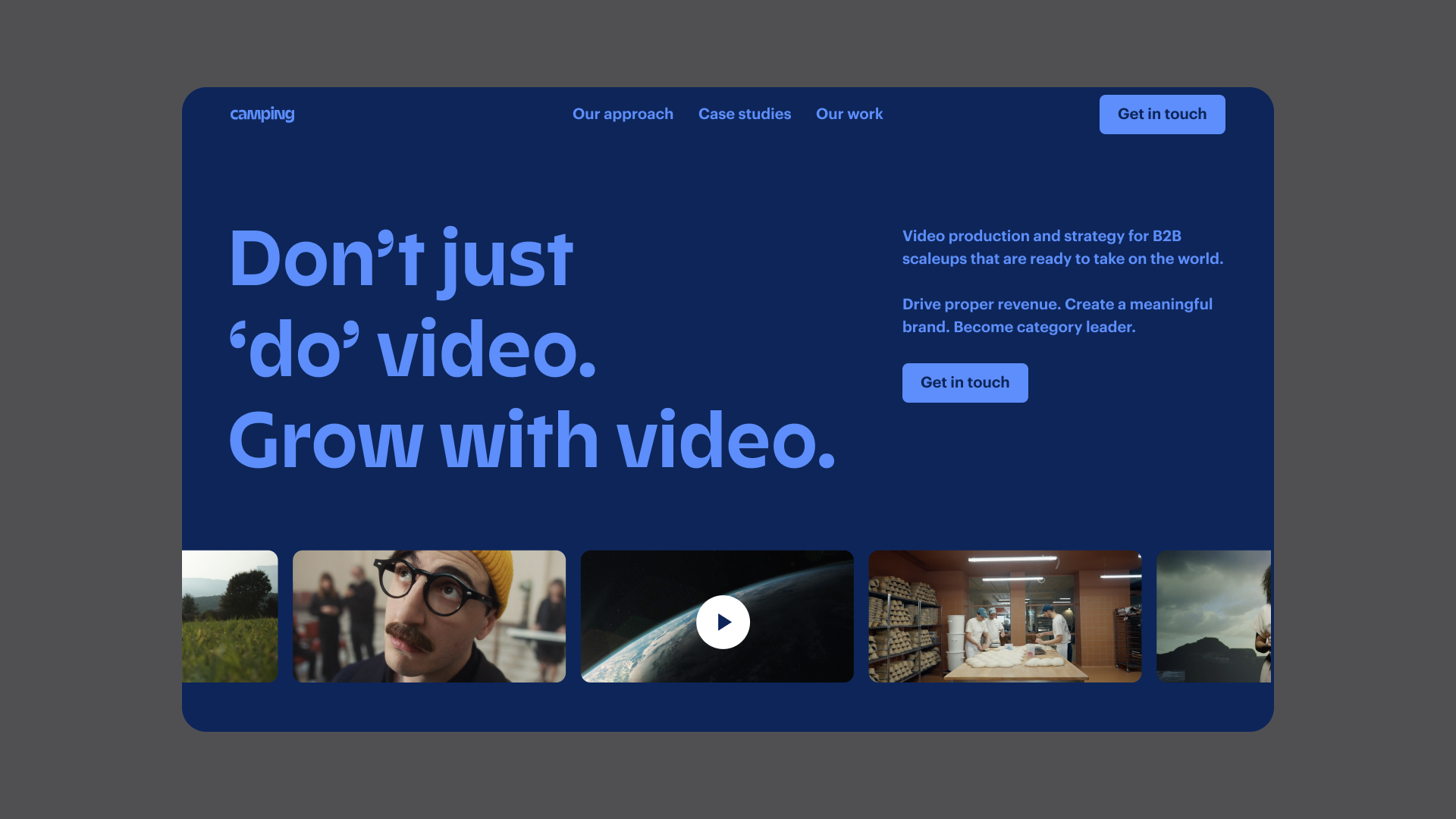Select the cloudy mountain thumbnail
1456x819 pixels.
pos(1212,616)
